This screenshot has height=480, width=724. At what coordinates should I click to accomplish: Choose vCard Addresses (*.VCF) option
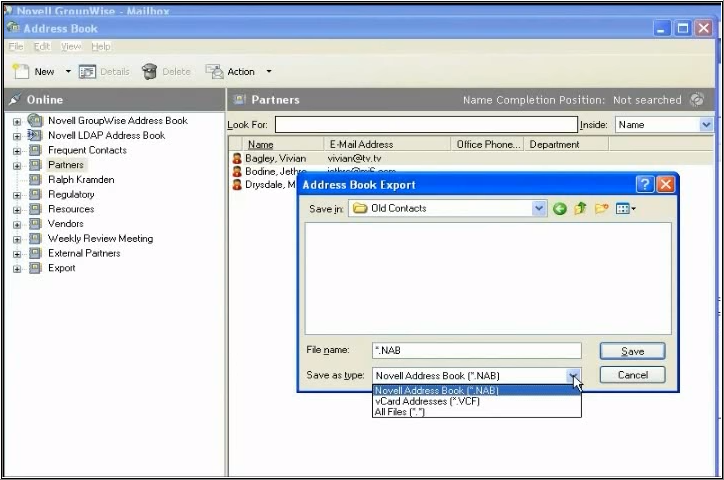click(477, 401)
